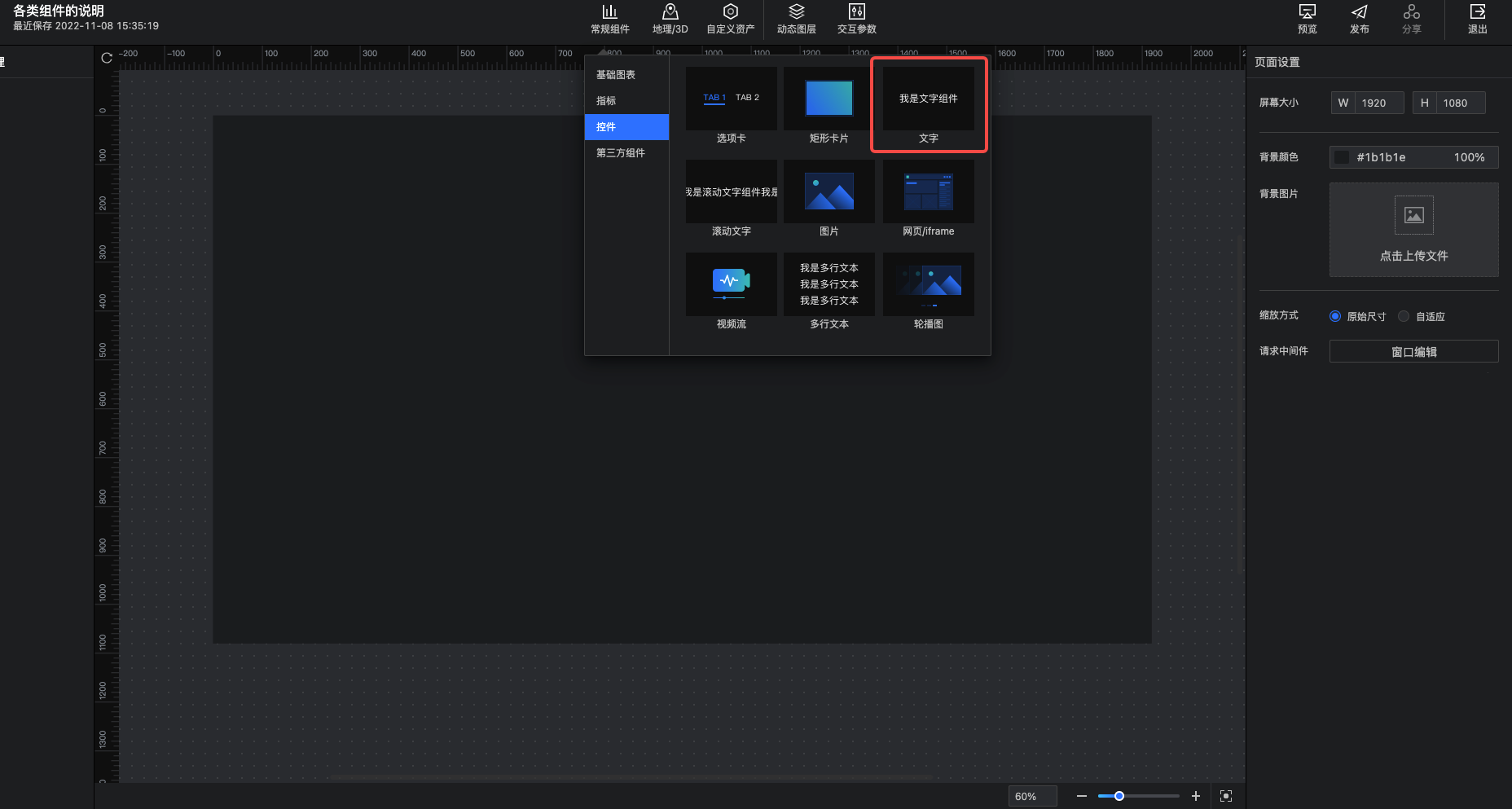Choose the 轮播图 carousel component thumbnail
Image resolution: width=1512 pixels, height=809 pixels.
(x=928, y=284)
